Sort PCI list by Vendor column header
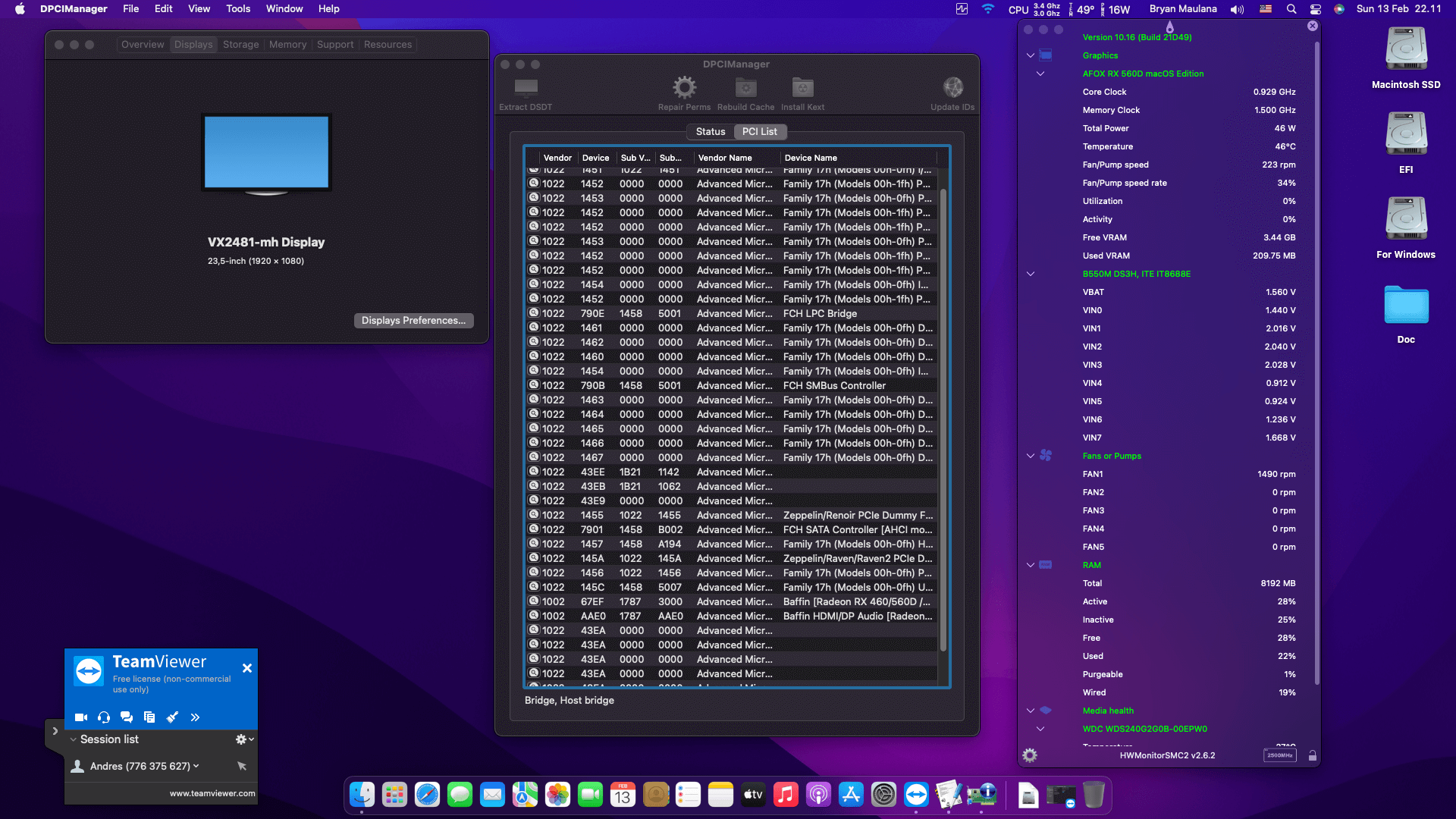The width and height of the screenshot is (1456, 819). click(x=557, y=158)
